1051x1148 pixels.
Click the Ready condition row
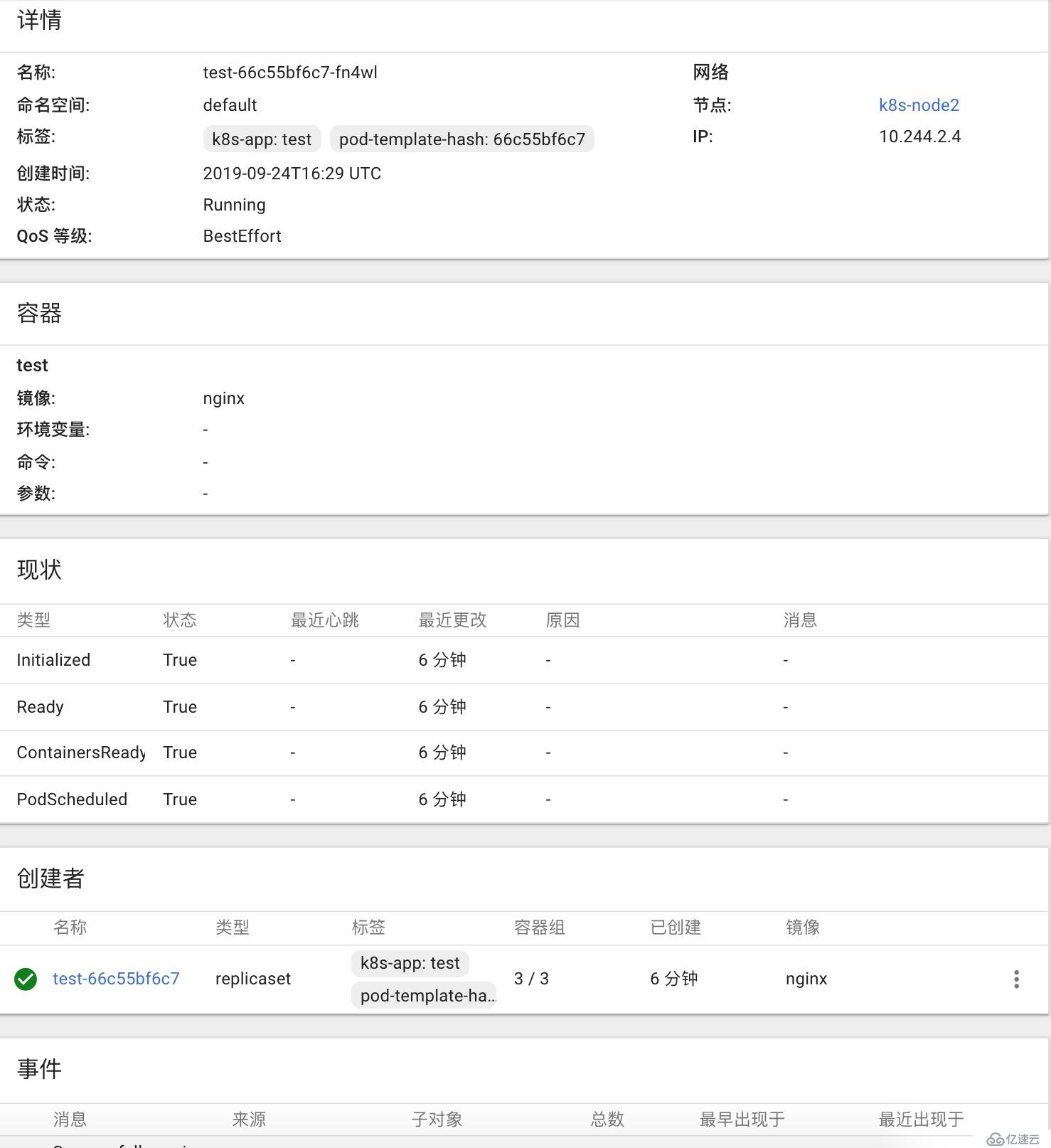point(525,707)
